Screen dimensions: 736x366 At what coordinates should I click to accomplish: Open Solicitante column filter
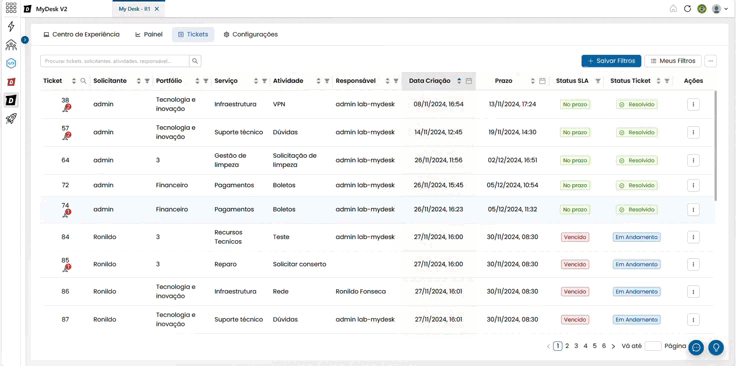tap(147, 81)
